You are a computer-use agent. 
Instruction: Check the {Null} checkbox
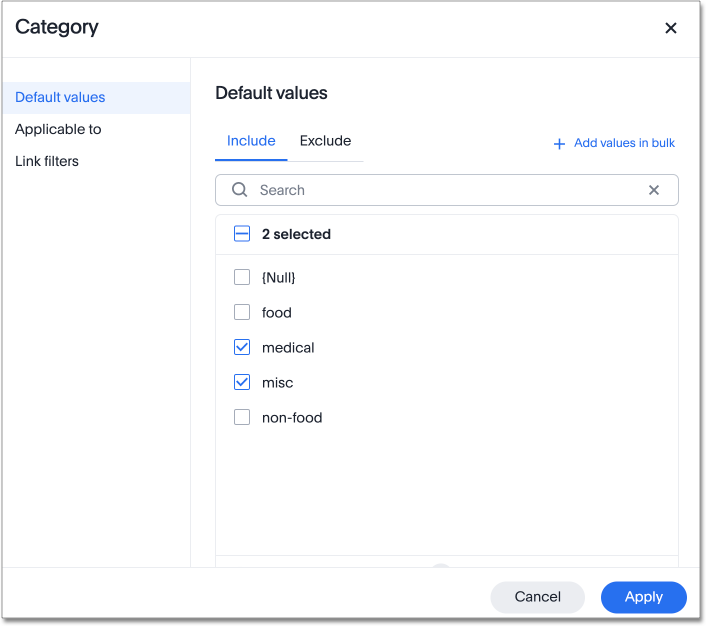point(242,277)
